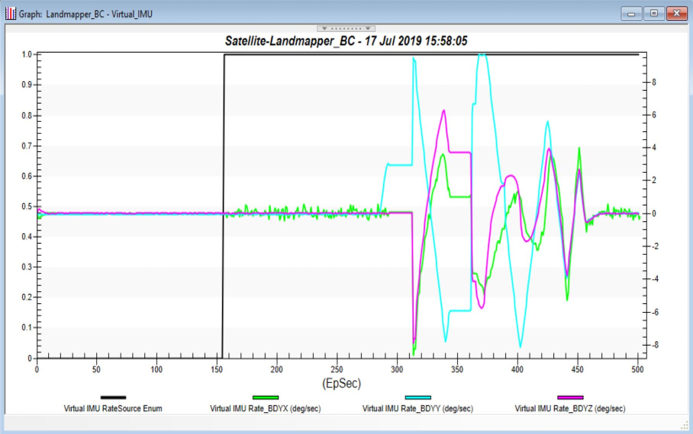Maximize the Virtual_IMU graph window
This screenshot has width=693, height=434.
point(654,13)
